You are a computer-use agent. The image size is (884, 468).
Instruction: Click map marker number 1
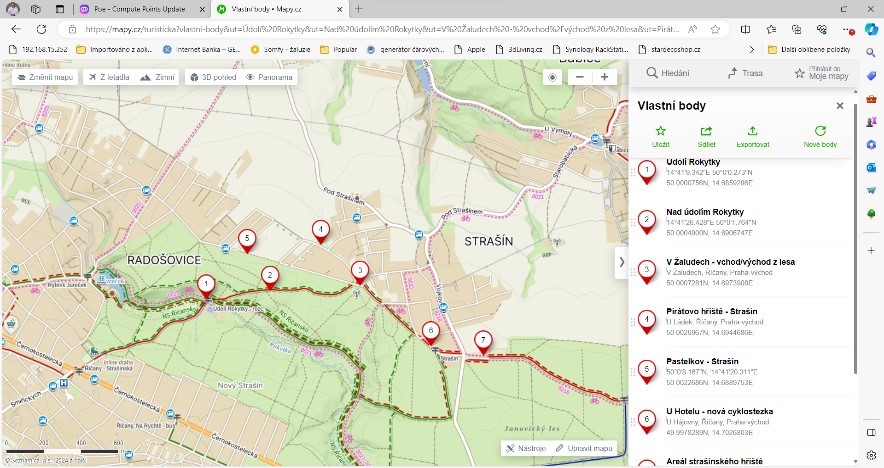tap(206, 286)
